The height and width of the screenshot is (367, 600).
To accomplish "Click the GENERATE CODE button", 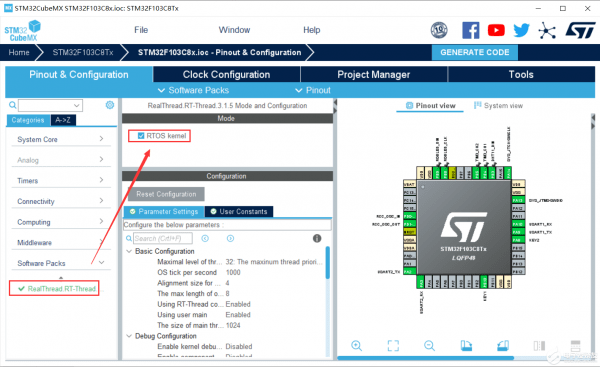I will tap(474, 52).
